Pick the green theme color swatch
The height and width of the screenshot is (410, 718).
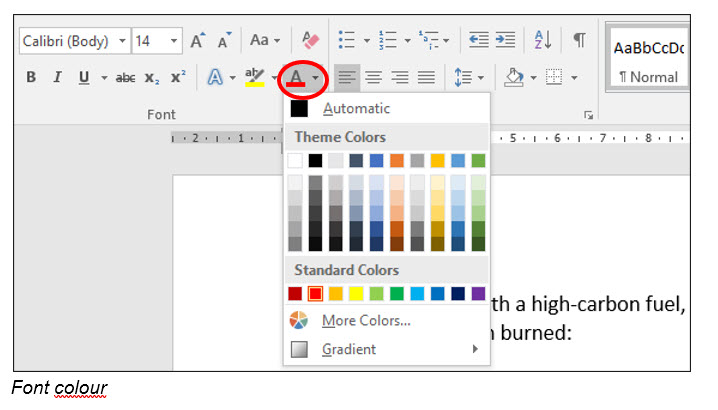pyautogui.click(x=478, y=161)
